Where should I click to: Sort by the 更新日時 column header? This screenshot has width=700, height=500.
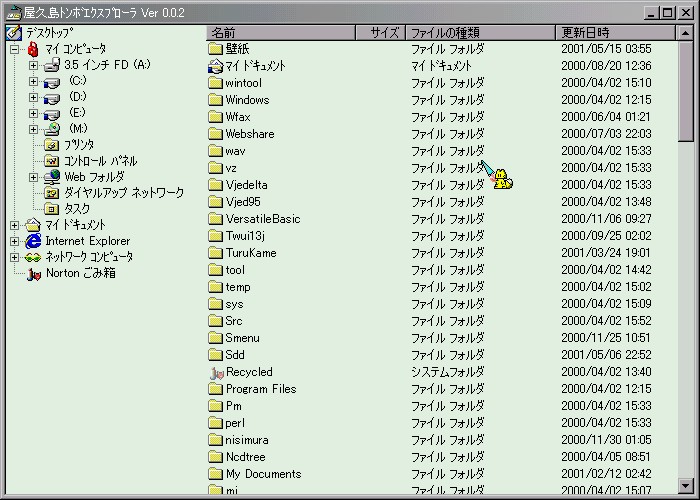point(616,33)
